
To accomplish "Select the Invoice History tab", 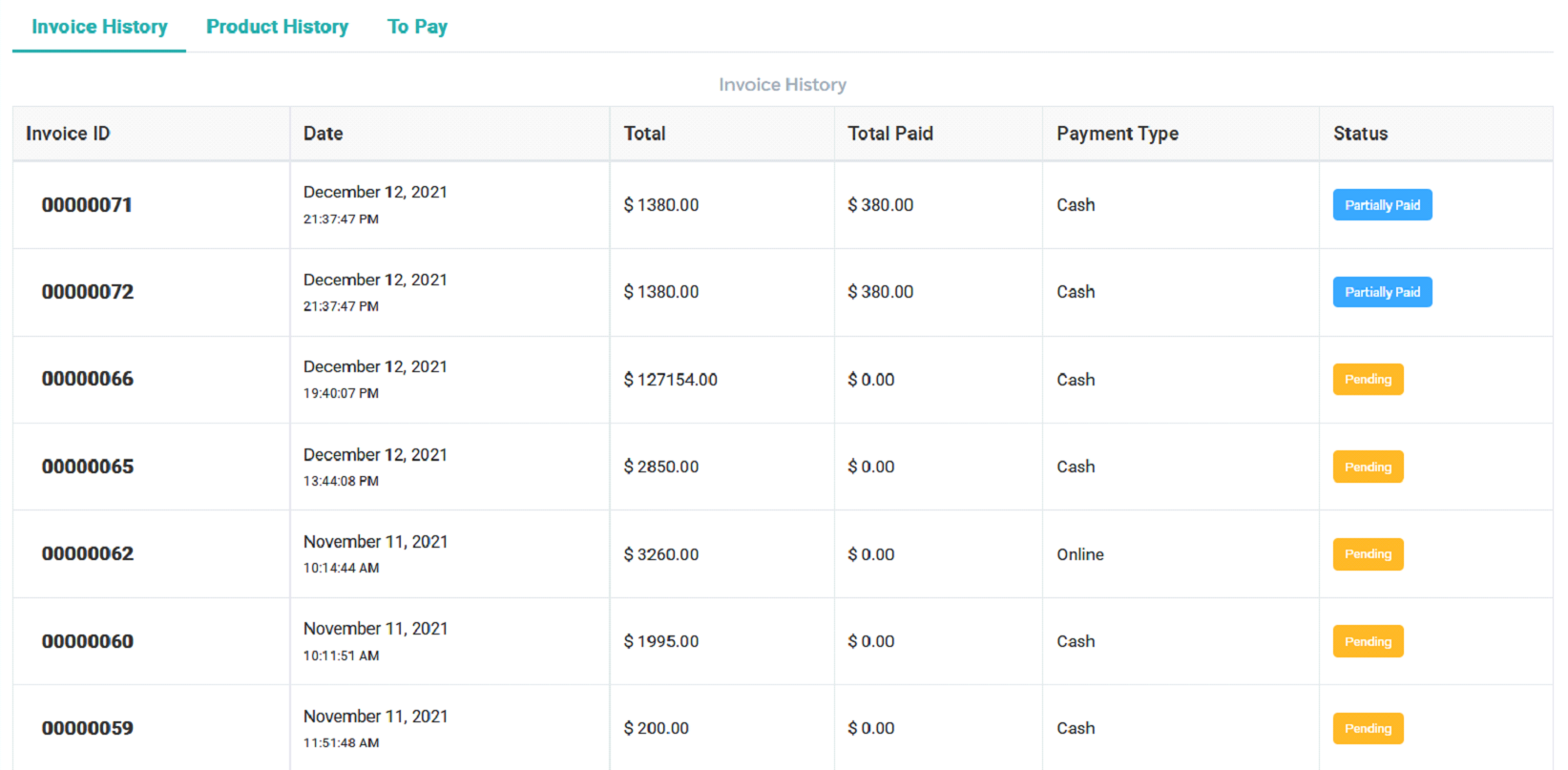I will point(99,27).
